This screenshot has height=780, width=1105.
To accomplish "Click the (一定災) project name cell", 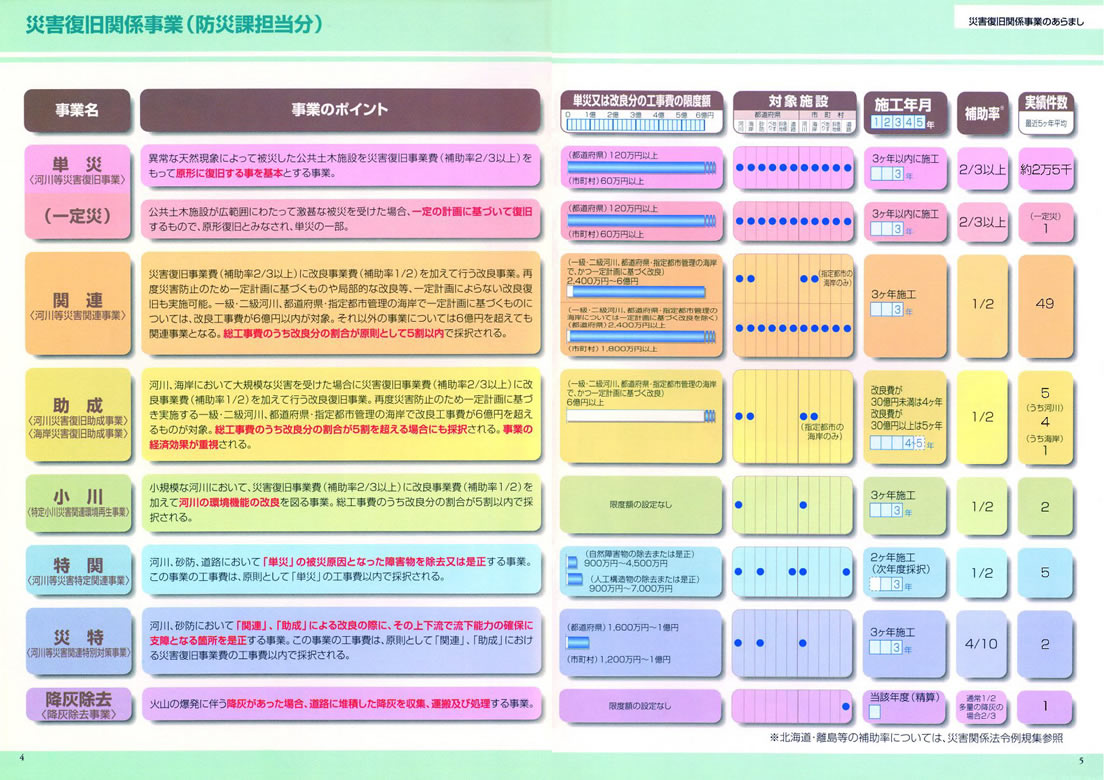I will click(78, 216).
